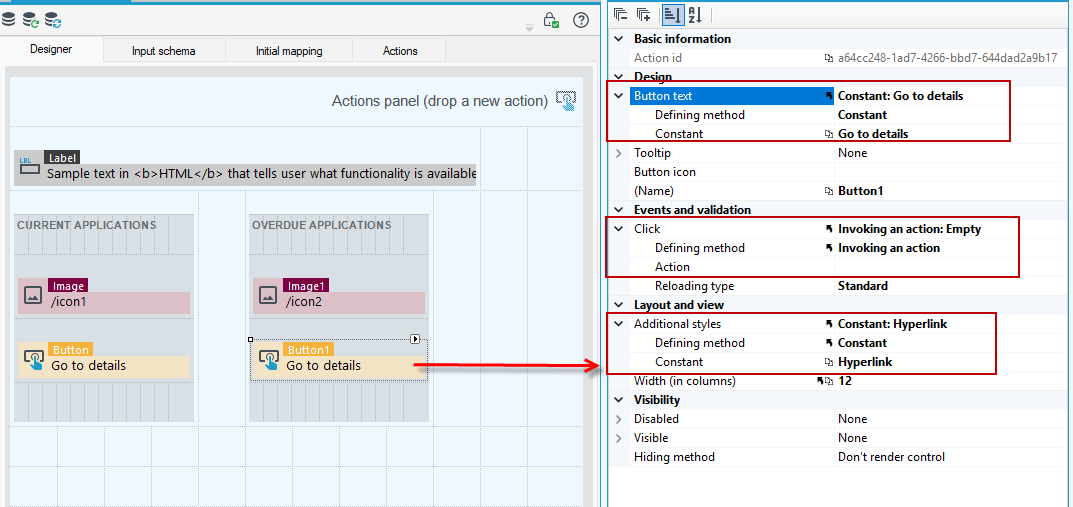Screen dimensions: 1073x507
Task: Click the padlock icon with green checkmark
Action: tap(551, 20)
